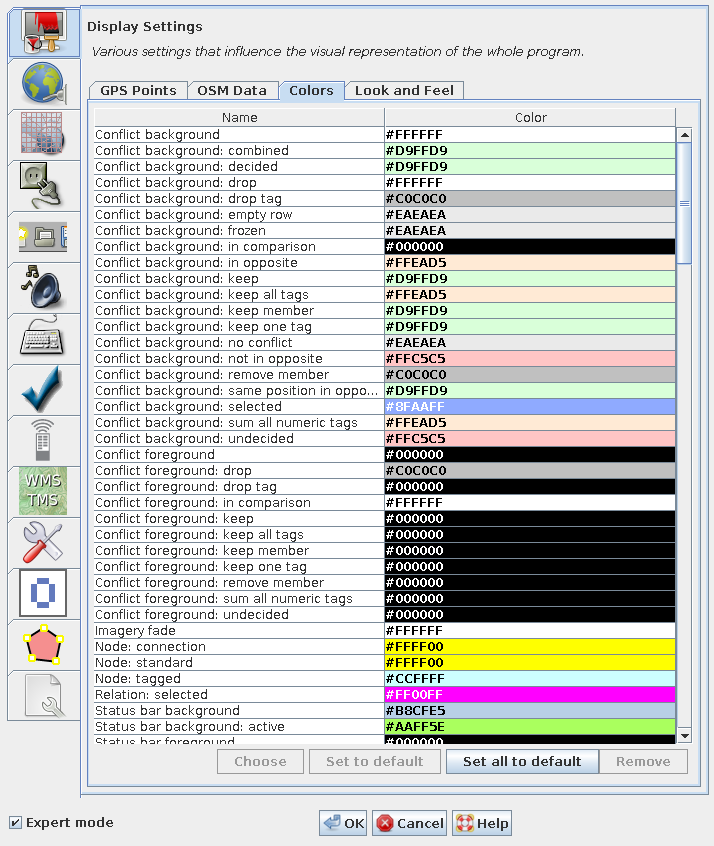The width and height of the screenshot is (714, 846).
Task: Toggle the Expert mode checkbox
Action: coord(15,823)
